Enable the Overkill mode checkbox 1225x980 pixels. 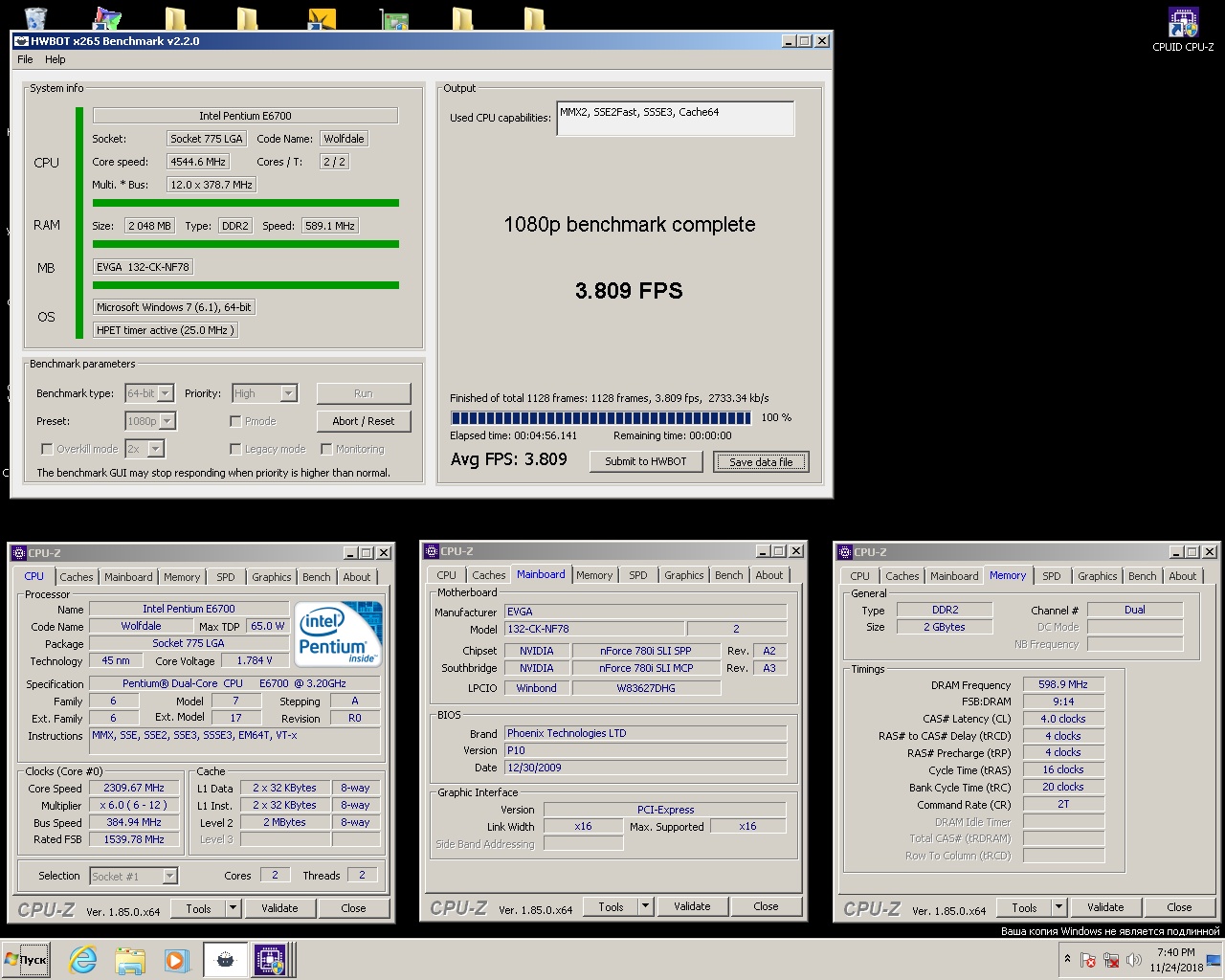click(x=46, y=449)
